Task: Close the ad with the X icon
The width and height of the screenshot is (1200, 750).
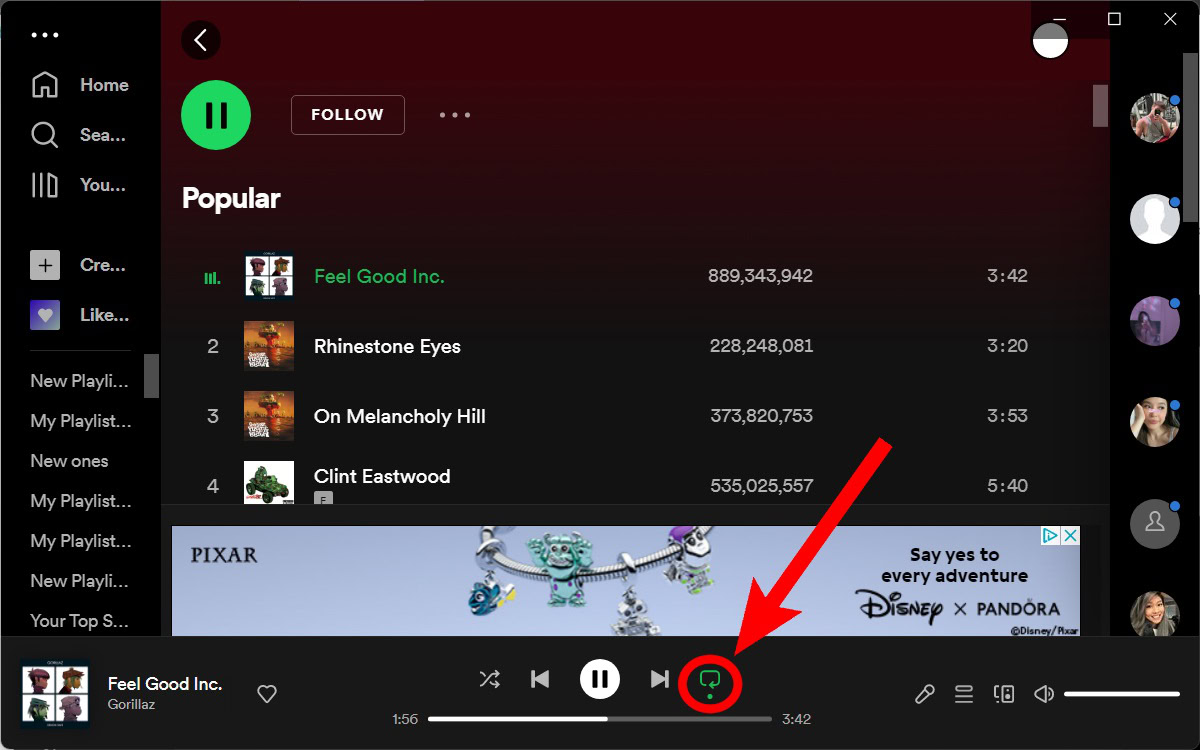Action: pos(1070,536)
